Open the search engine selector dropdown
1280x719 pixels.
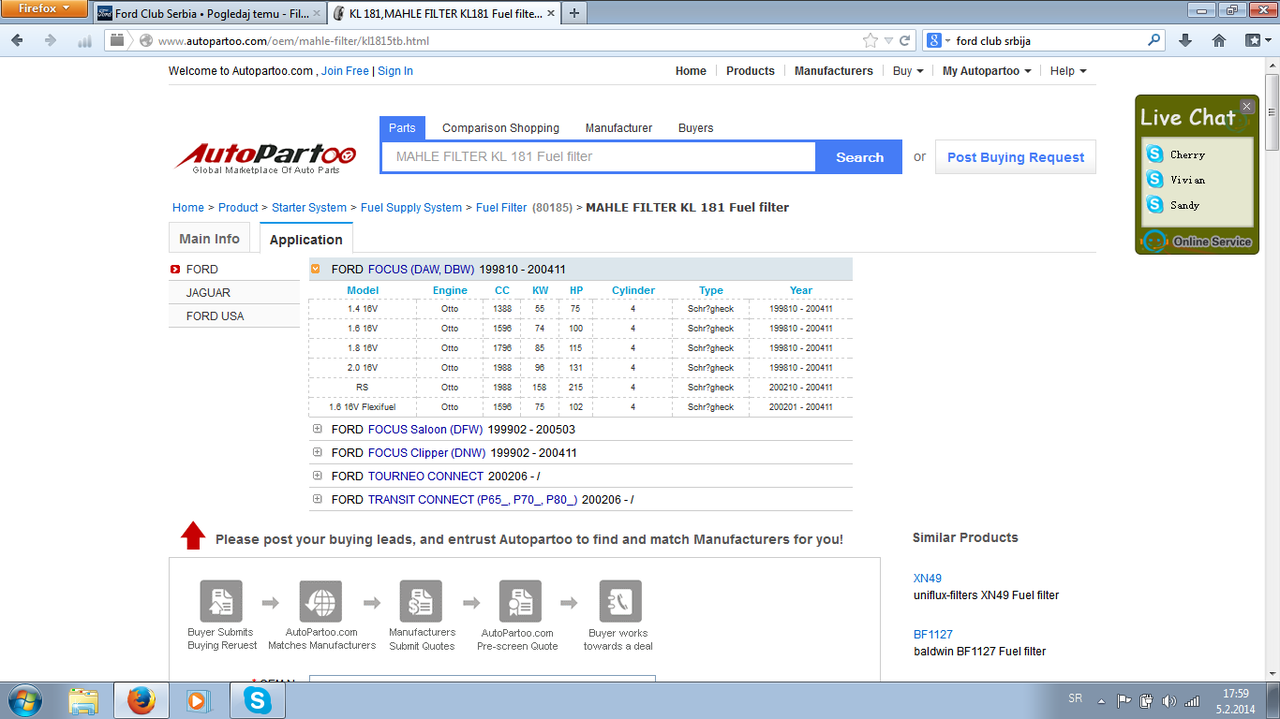939,41
